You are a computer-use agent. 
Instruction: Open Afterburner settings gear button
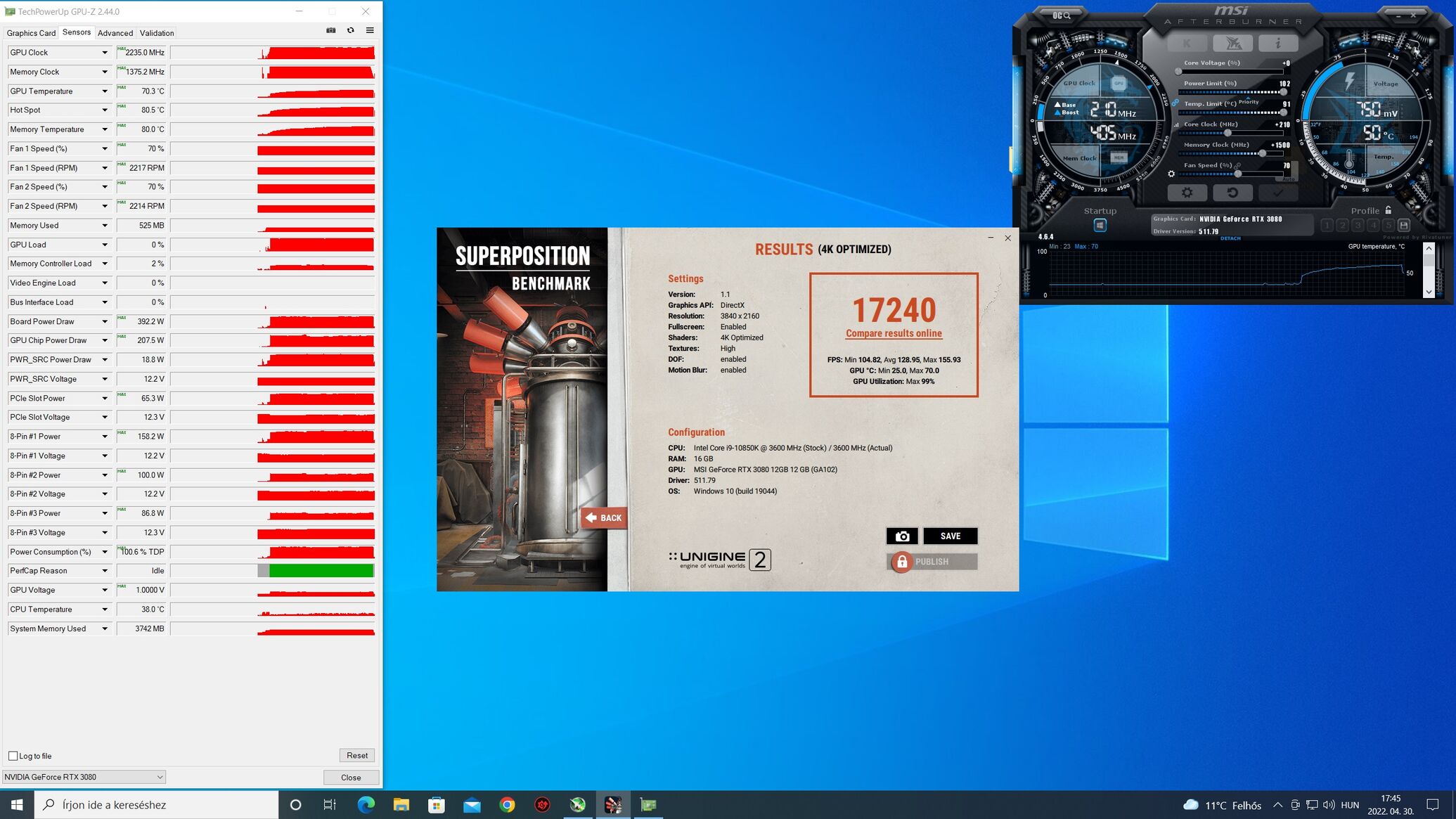[x=1187, y=193]
